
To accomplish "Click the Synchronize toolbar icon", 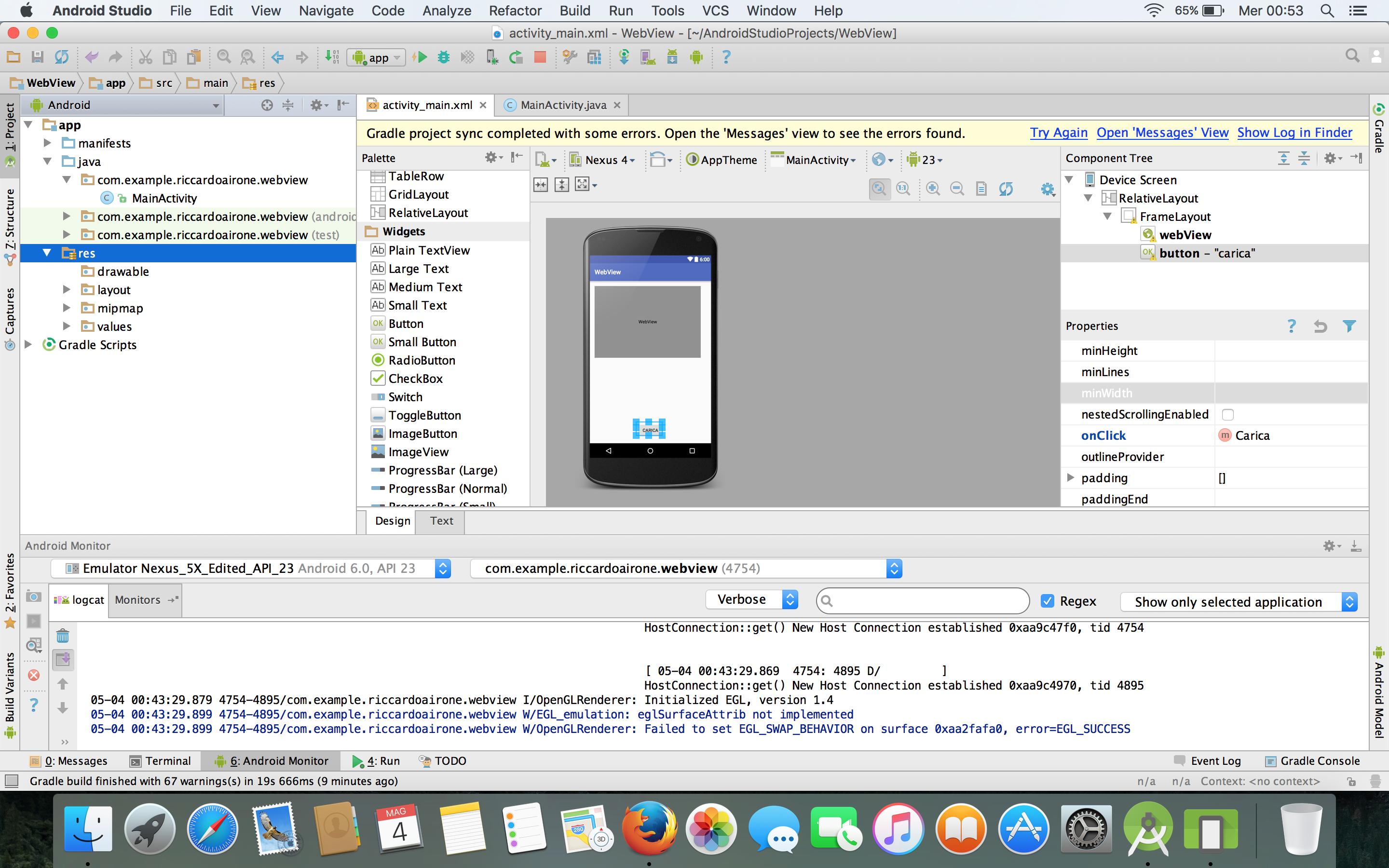I will (61, 57).
